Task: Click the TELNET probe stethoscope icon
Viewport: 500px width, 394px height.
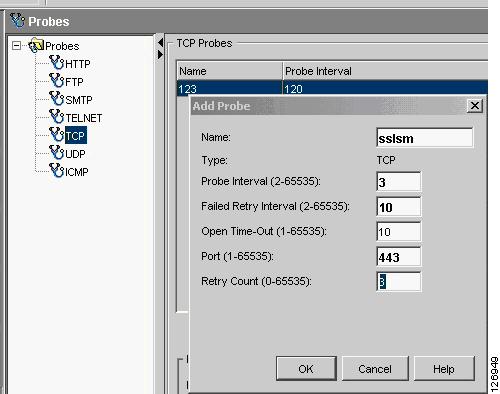Action: click(x=56, y=116)
